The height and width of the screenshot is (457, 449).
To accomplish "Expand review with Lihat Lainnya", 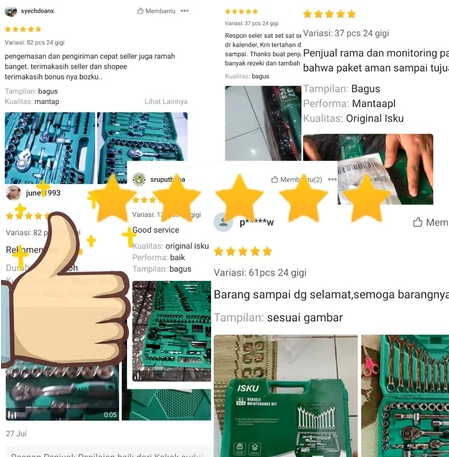I will (x=166, y=101).
